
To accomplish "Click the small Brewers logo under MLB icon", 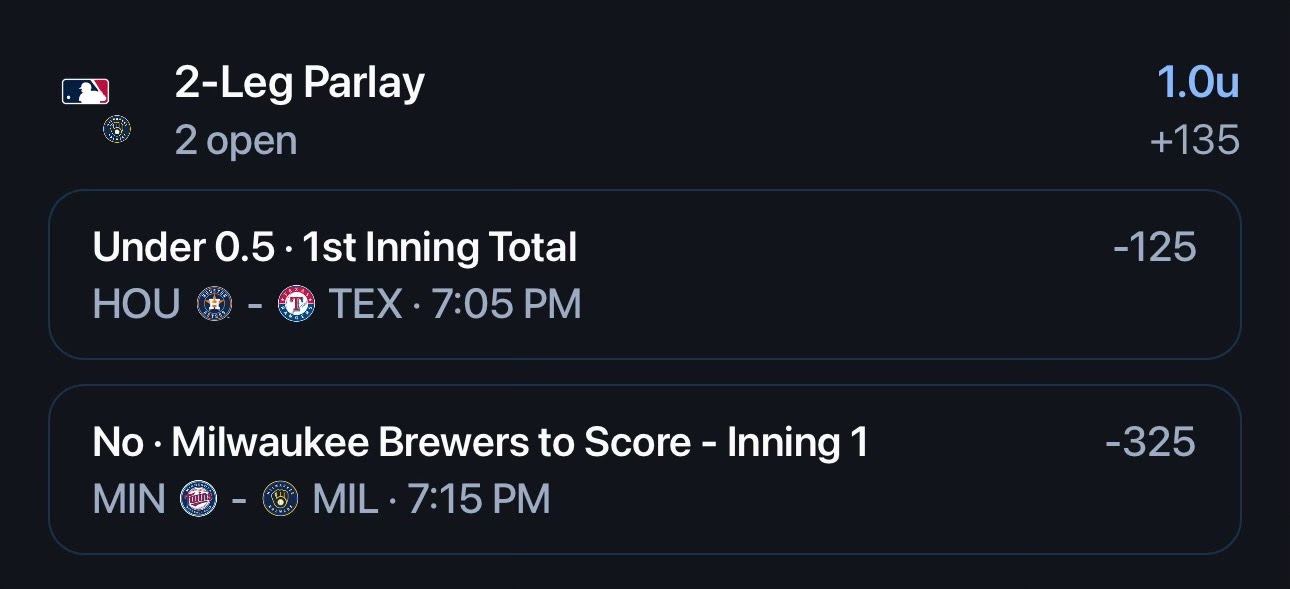I will point(117,129).
